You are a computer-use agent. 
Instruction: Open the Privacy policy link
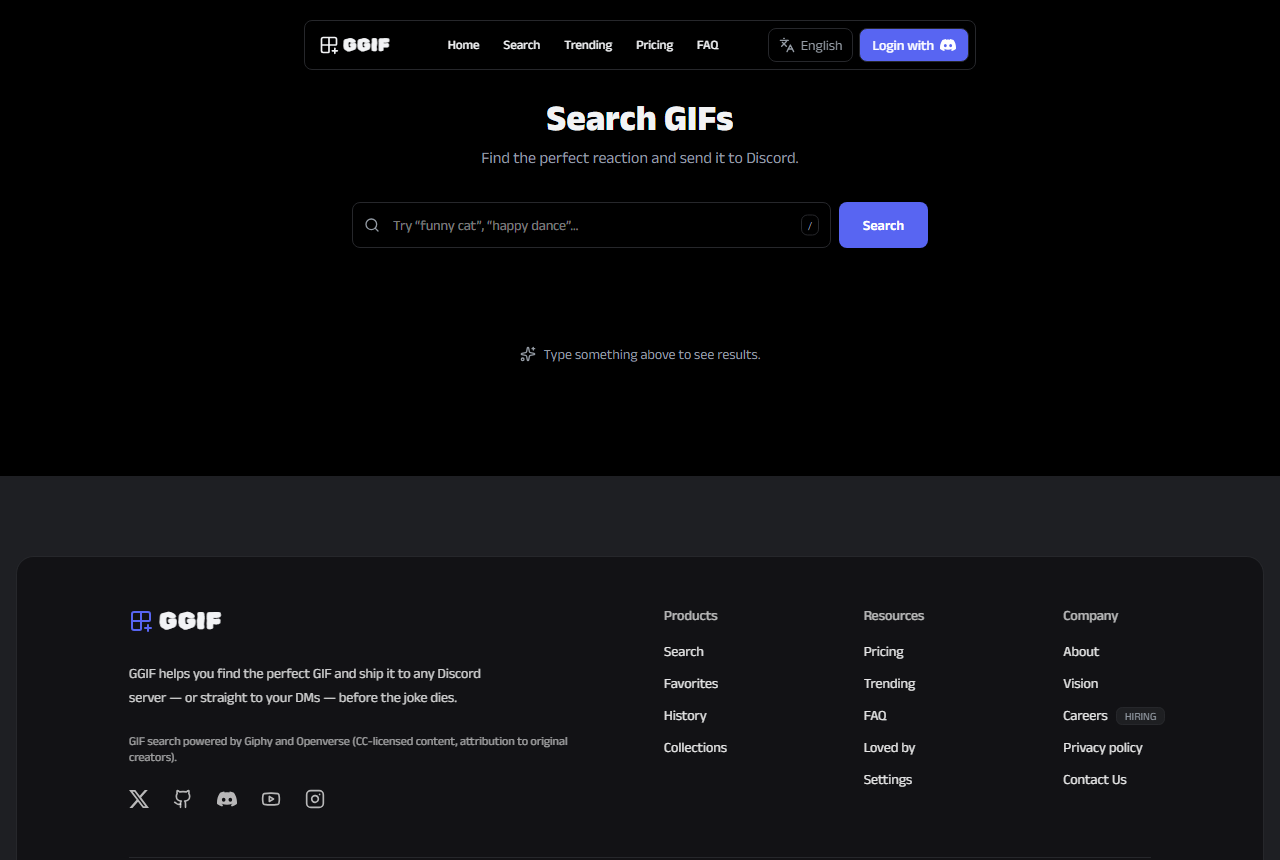point(1103,748)
